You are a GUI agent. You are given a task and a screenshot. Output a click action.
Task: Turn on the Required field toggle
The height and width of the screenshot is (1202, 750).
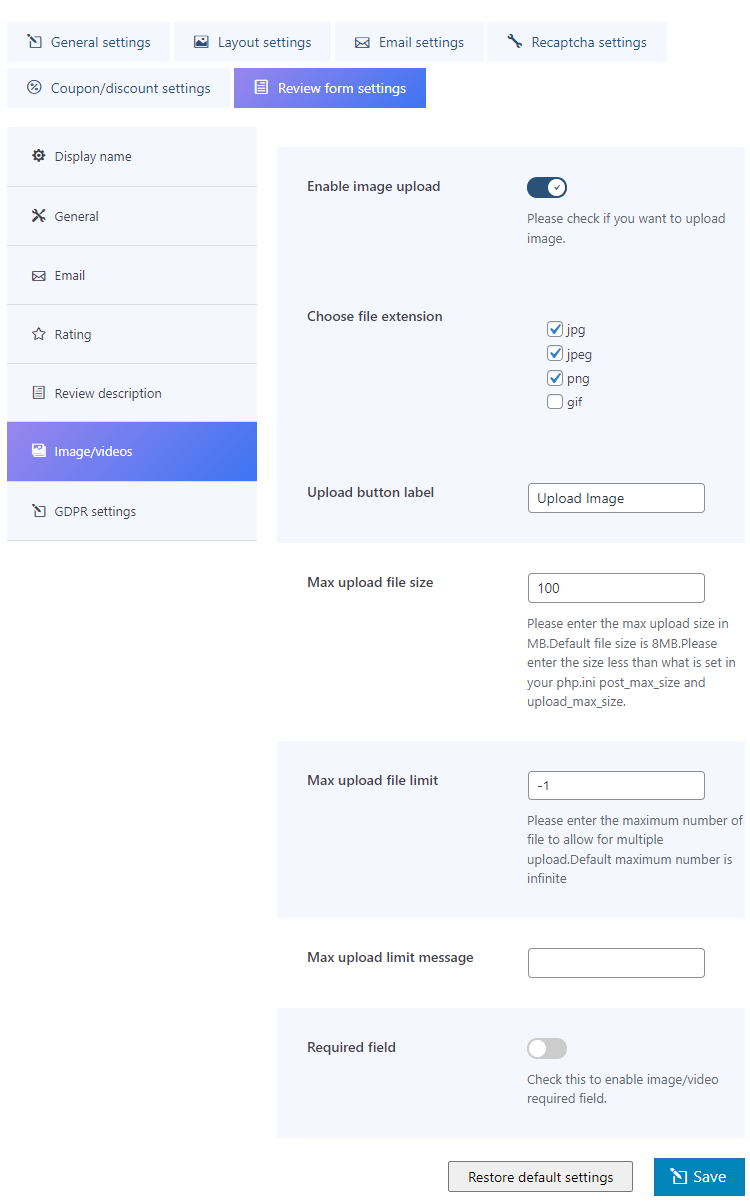point(547,1048)
